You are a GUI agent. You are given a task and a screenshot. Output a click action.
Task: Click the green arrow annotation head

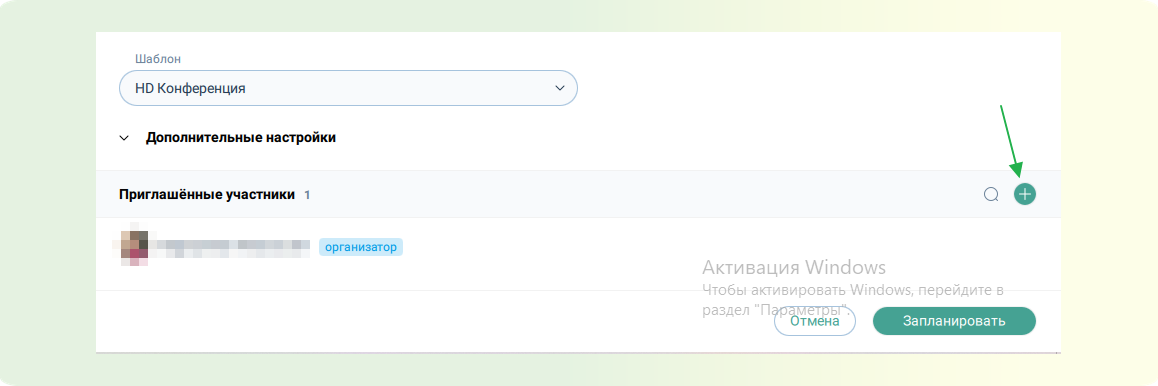pos(1018,171)
